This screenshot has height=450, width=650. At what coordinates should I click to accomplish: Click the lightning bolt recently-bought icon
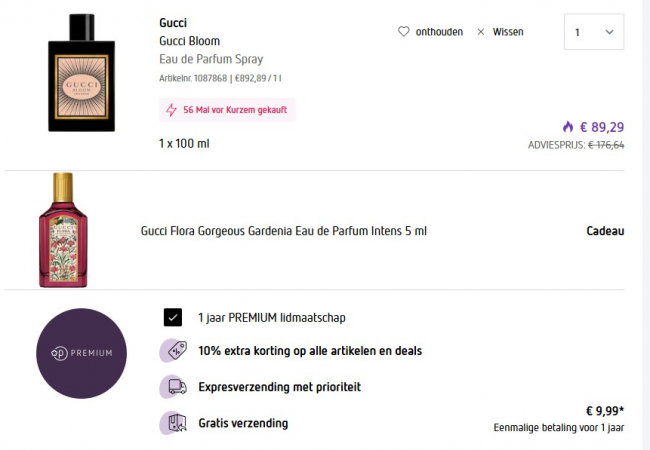(171, 110)
